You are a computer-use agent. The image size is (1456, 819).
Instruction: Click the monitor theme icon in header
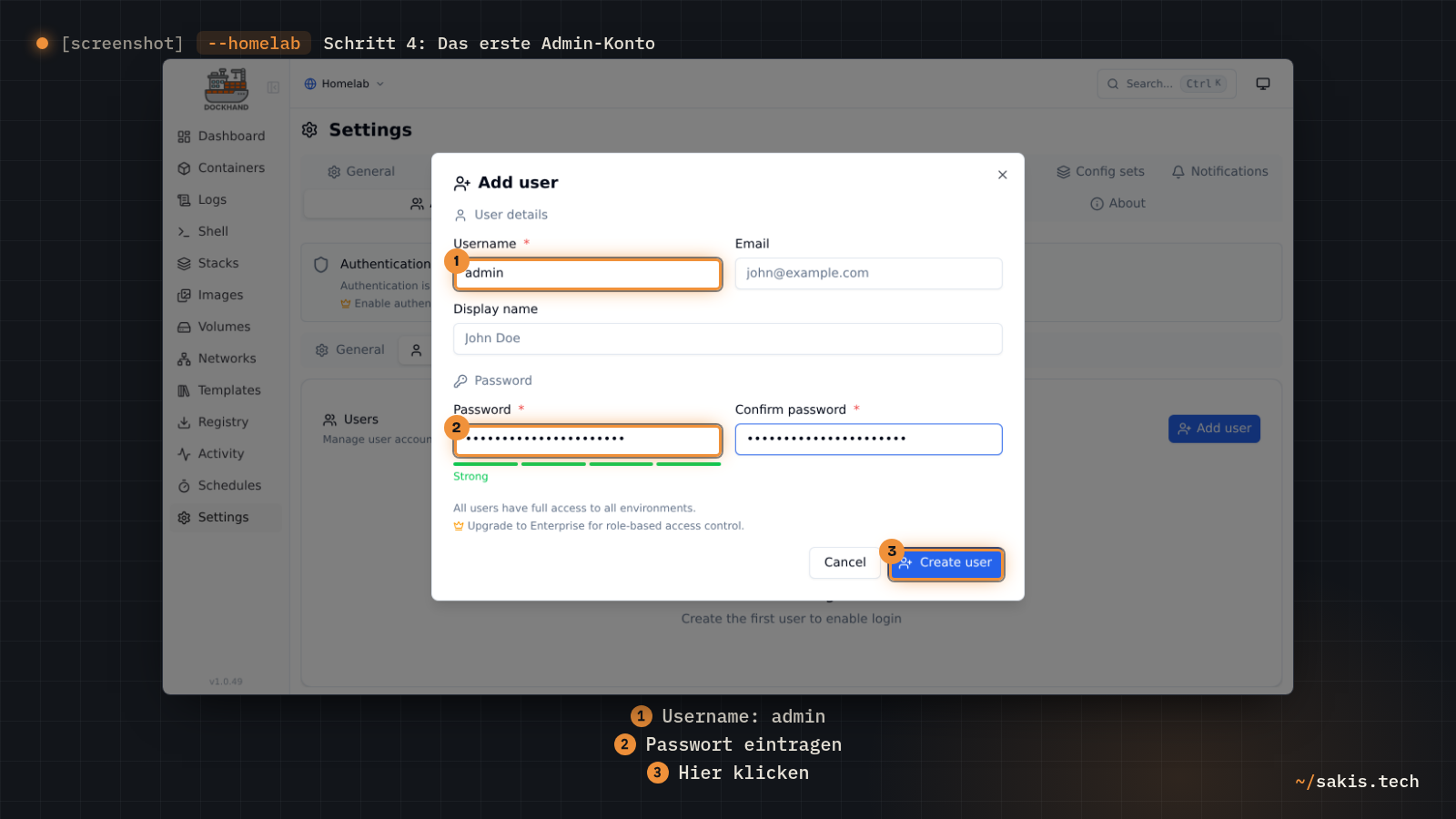tap(1263, 84)
